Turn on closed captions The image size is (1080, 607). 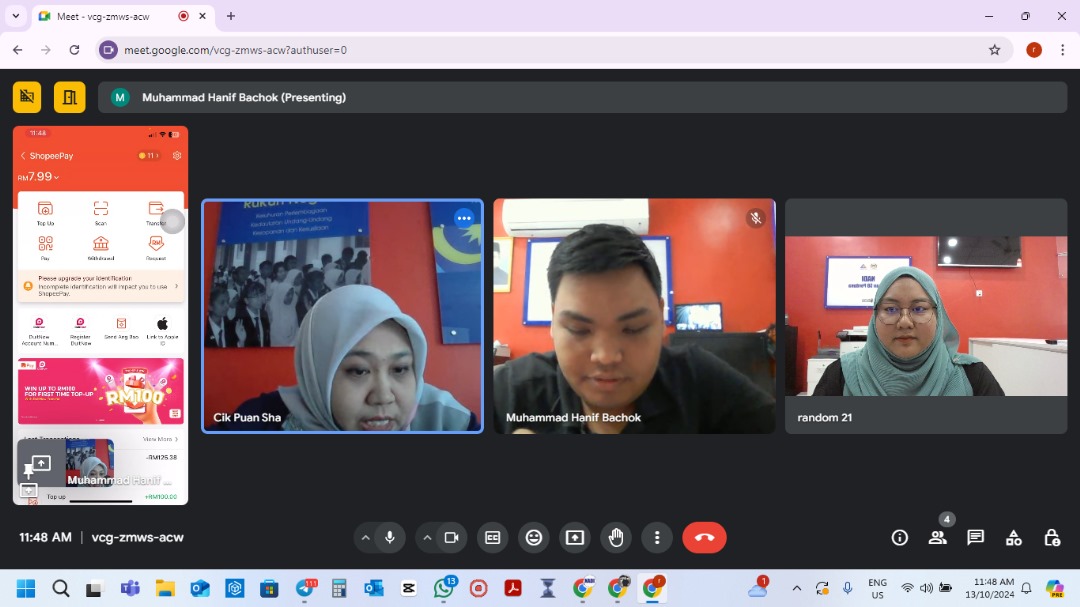tap(492, 537)
